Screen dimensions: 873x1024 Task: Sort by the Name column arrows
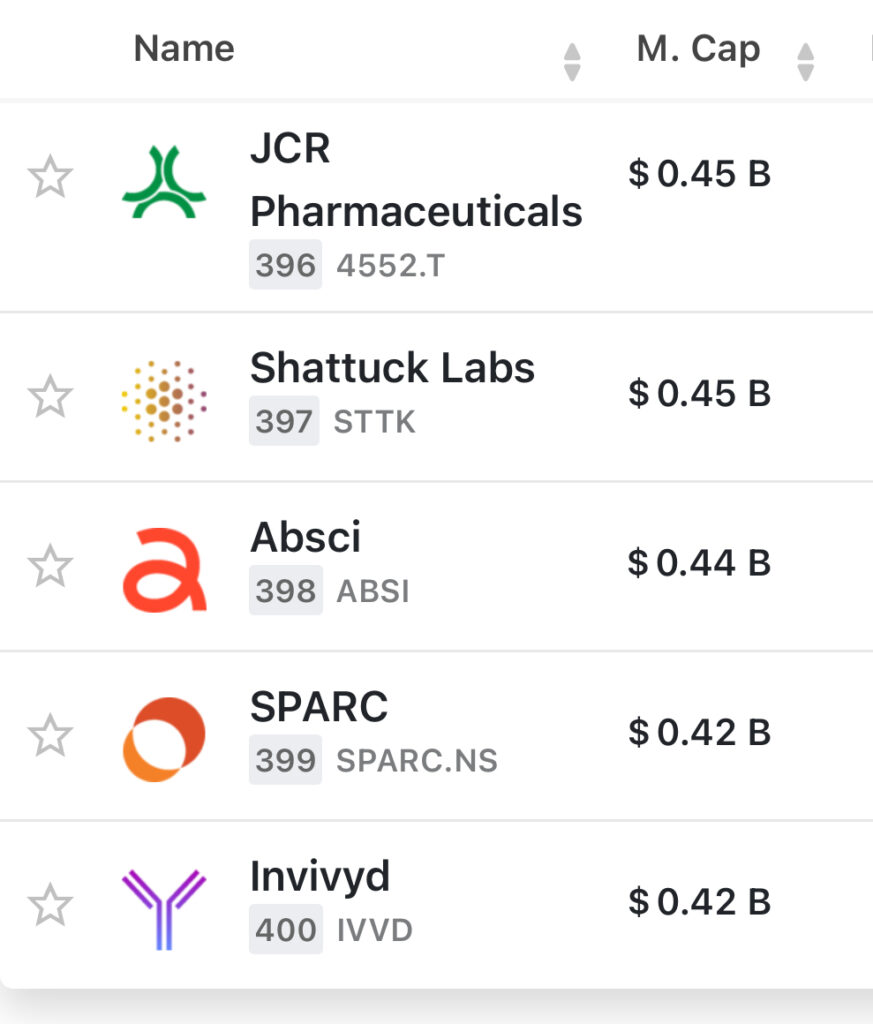572,61
